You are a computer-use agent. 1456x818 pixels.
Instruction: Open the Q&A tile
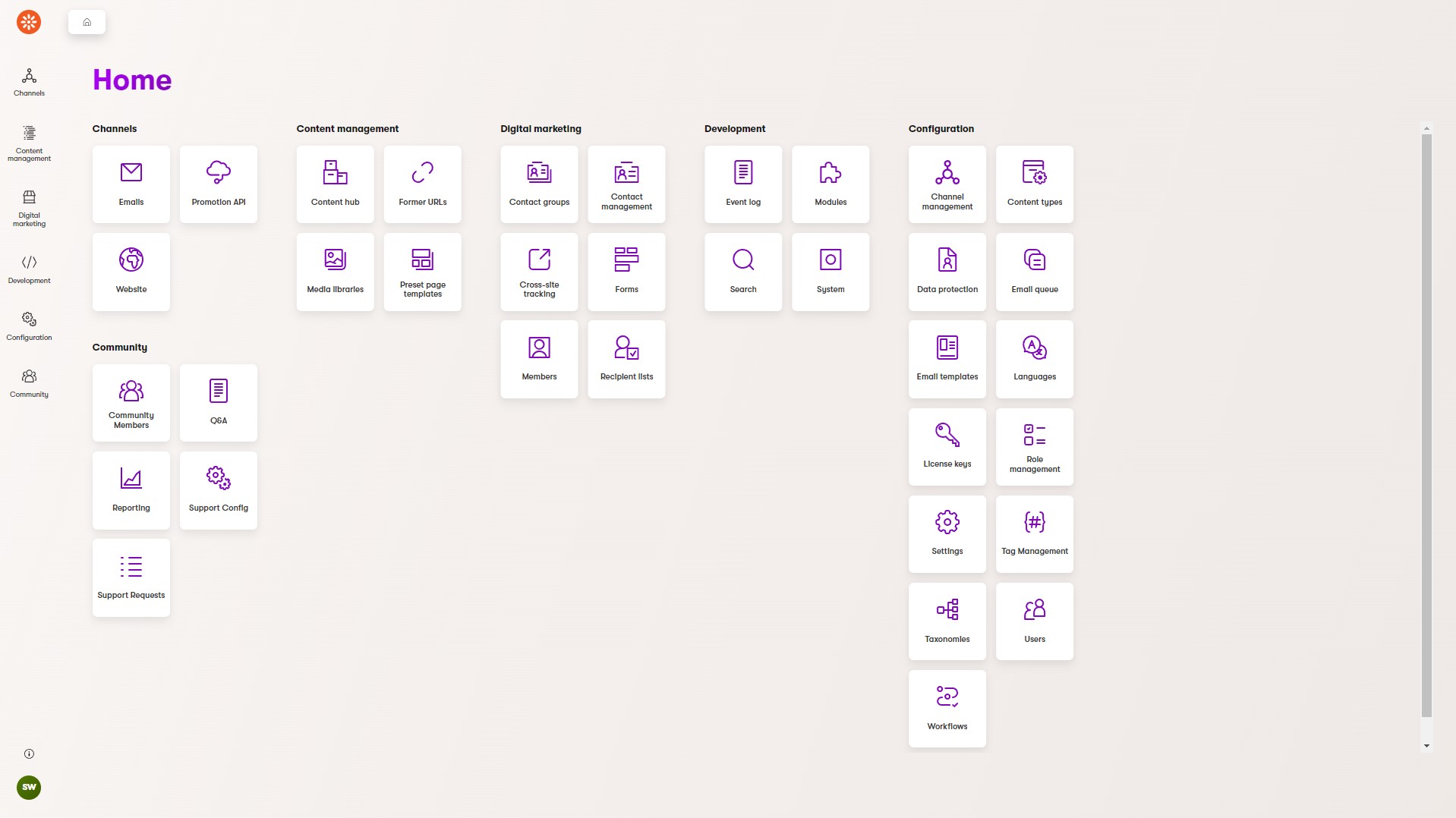pos(219,403)
